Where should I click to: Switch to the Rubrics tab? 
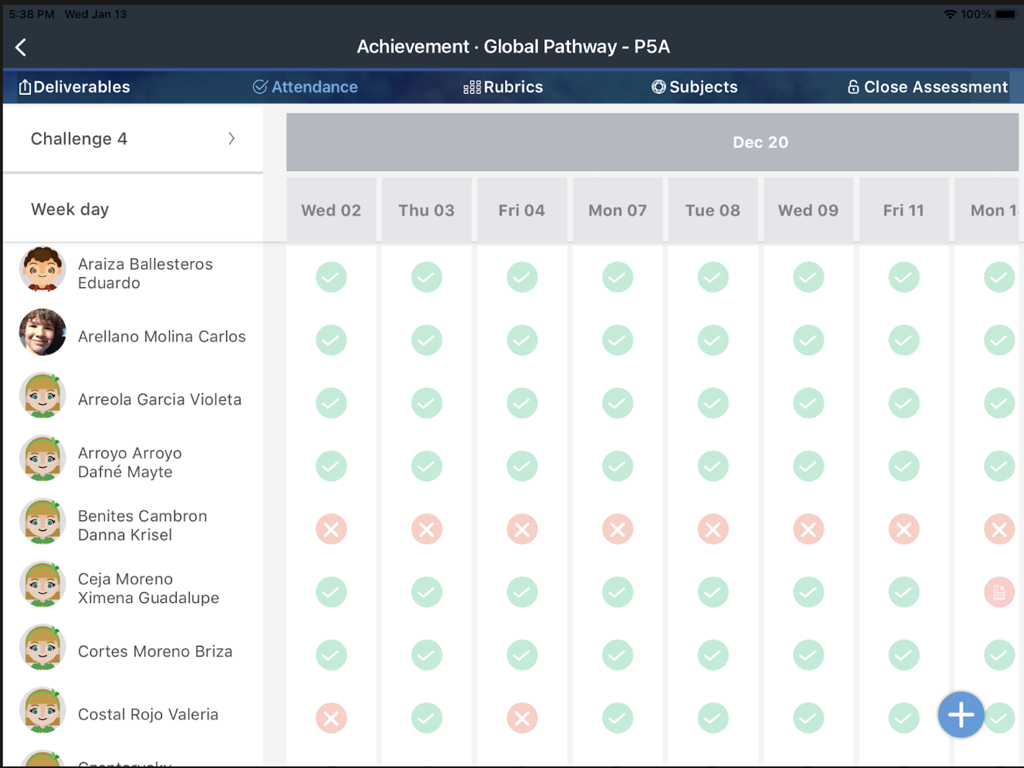click(x=503, y=87)
